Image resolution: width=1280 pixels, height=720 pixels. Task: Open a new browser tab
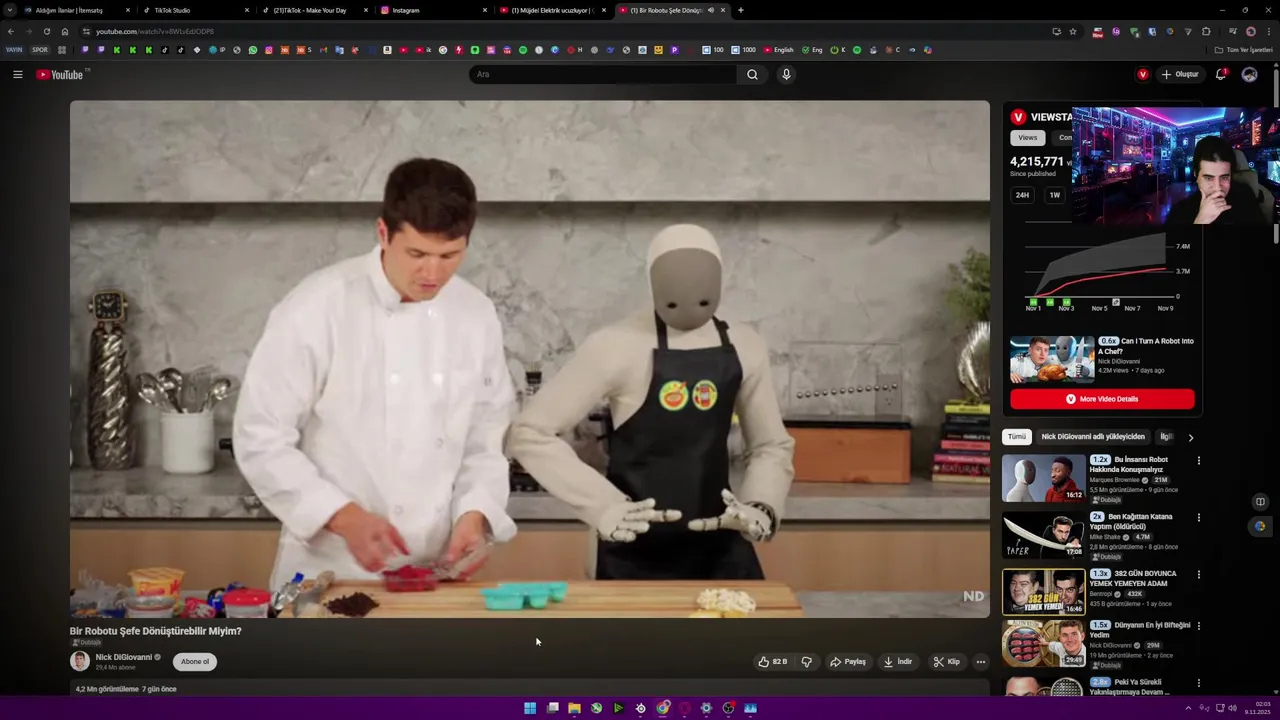click(x=740, y=10)
